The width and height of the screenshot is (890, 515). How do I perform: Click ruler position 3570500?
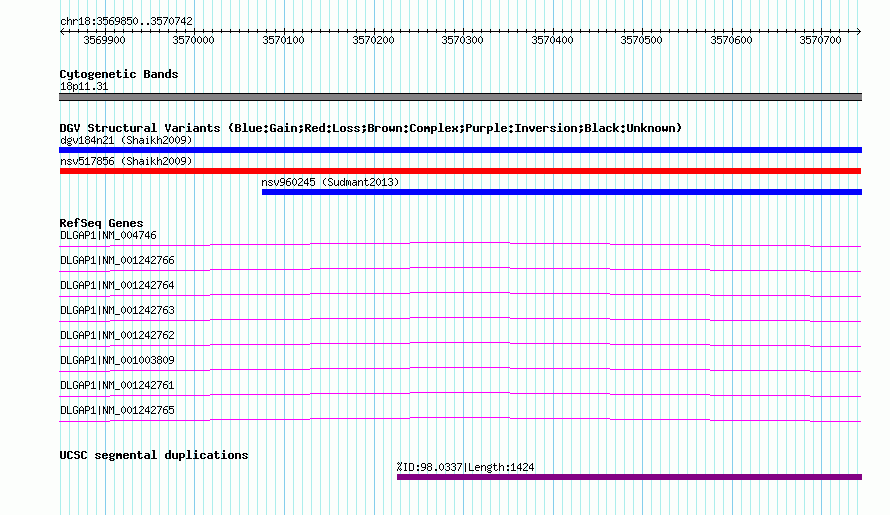[641, 40]
